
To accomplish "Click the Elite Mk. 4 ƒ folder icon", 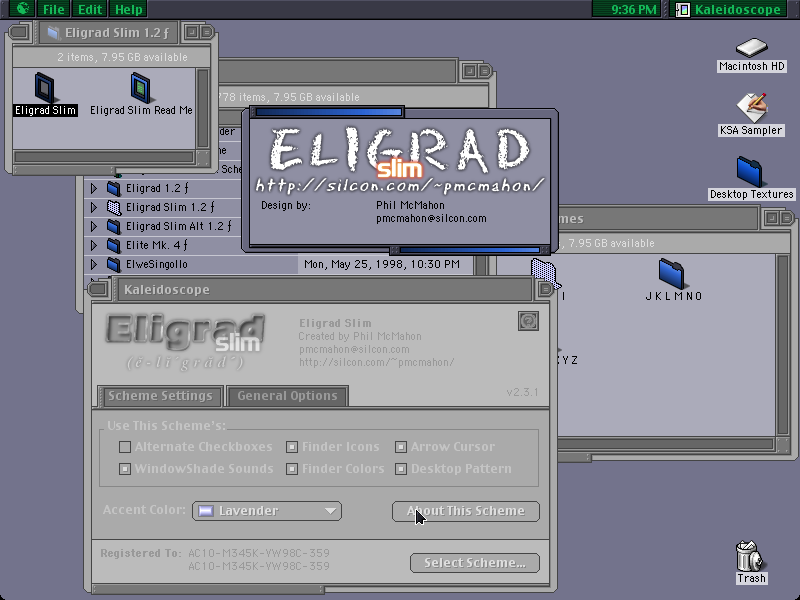I will point(113,245).
